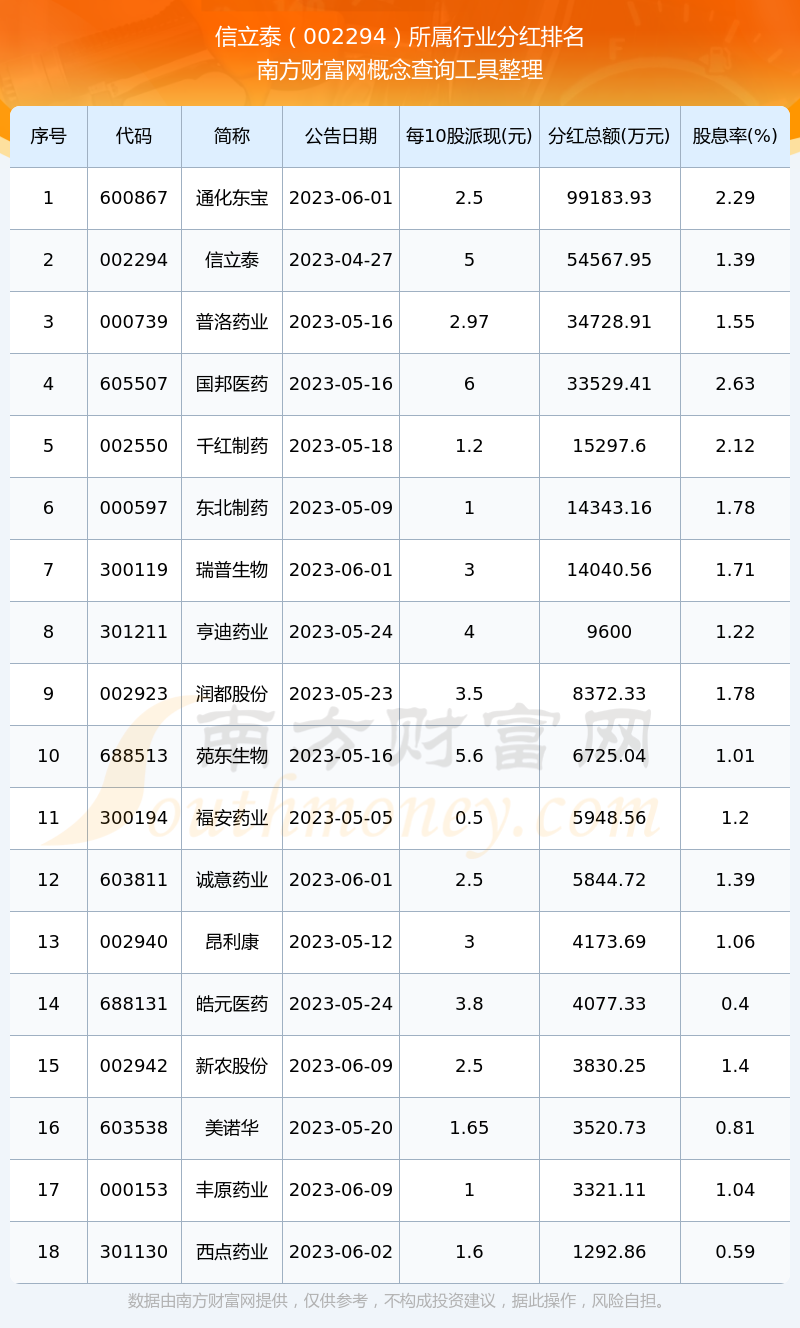Viewport: 800px width, 1328px height.
Task: Select the name 普洛药业
Action: coord(232,322)
